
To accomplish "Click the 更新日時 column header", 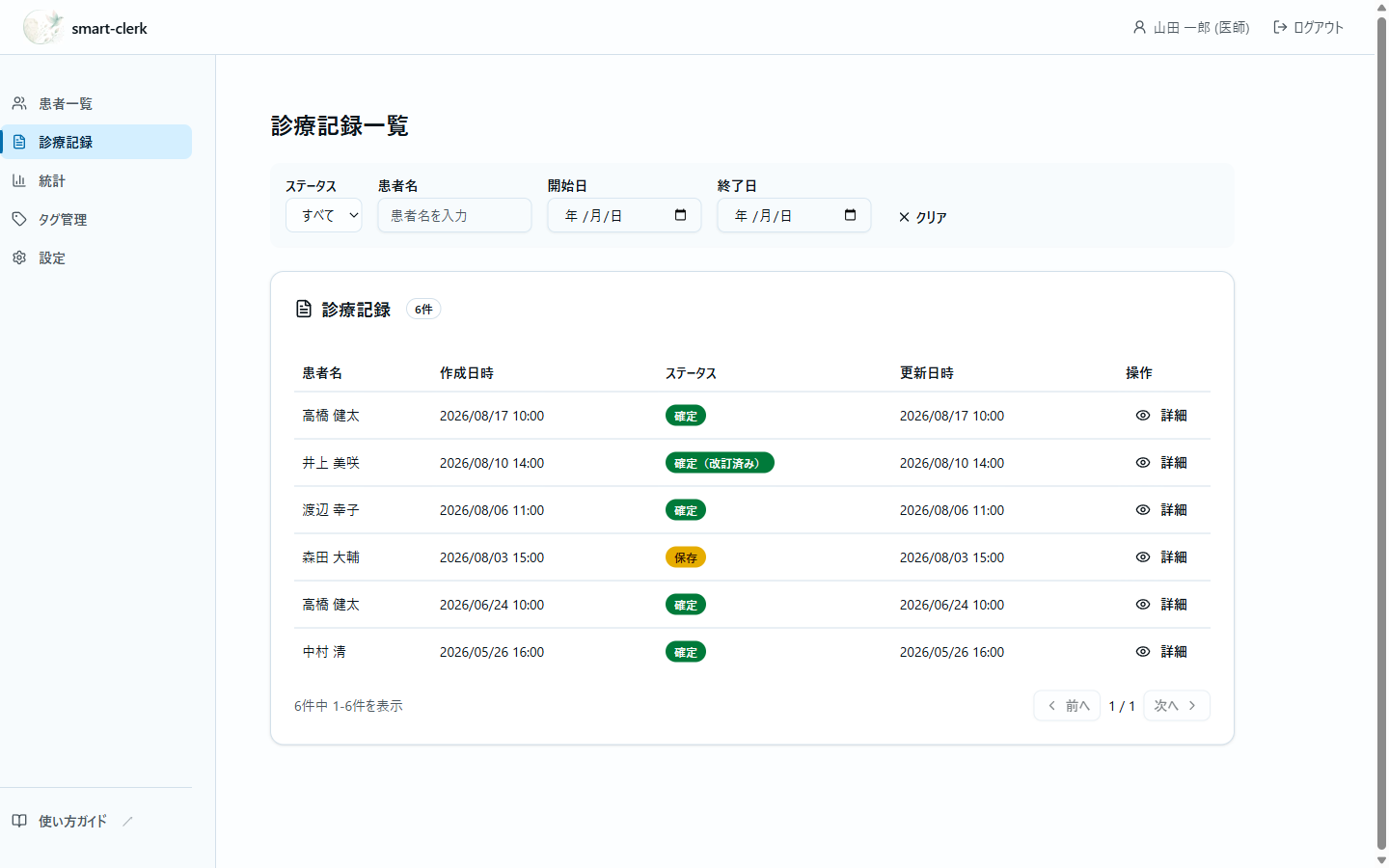I will 927,373.
